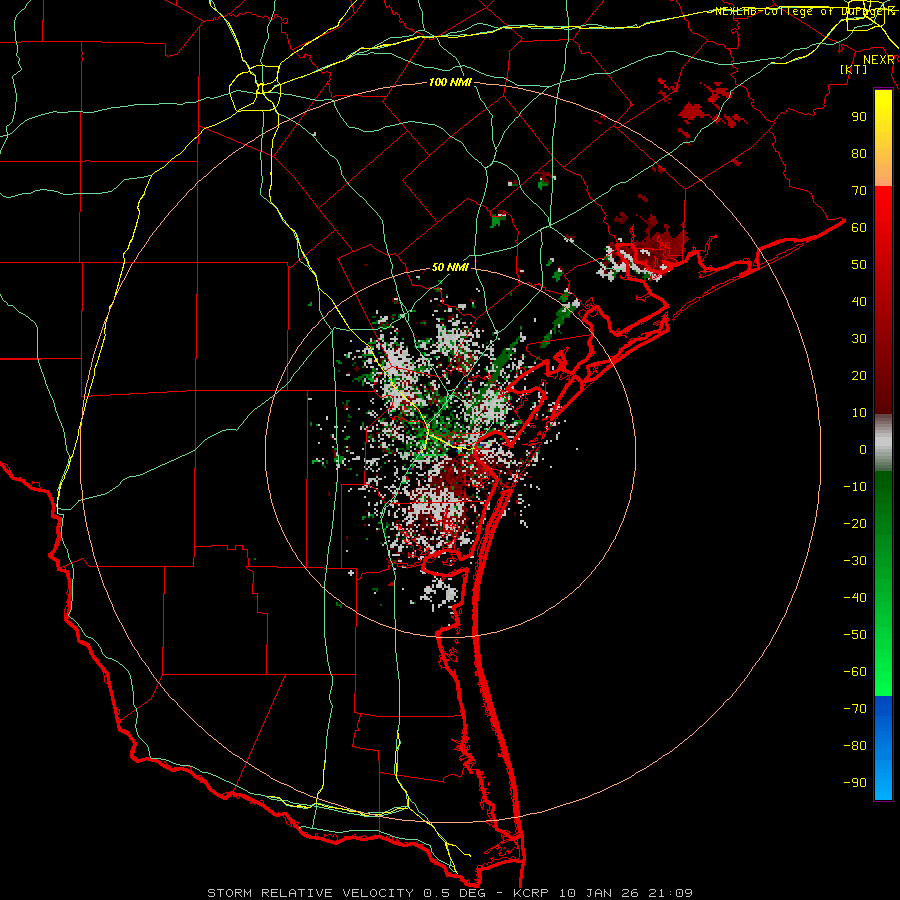Select the "10 JAN 26" date in the caption
Screen dimensions: 900x900
point(599,893)
